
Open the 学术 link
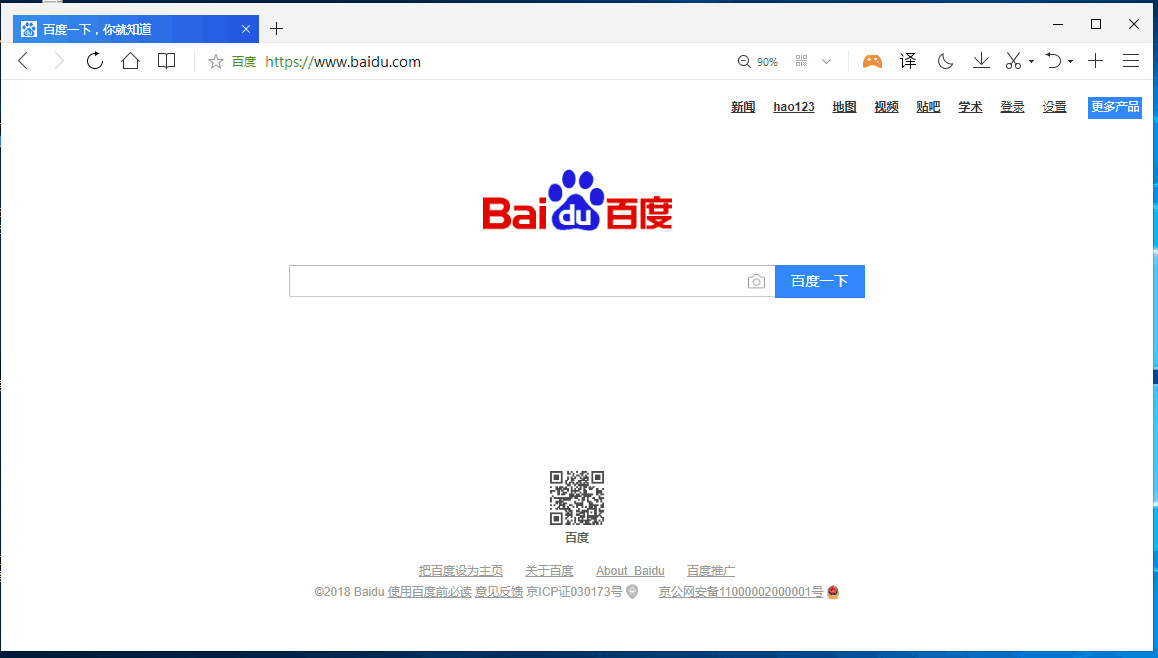(970, 107)
